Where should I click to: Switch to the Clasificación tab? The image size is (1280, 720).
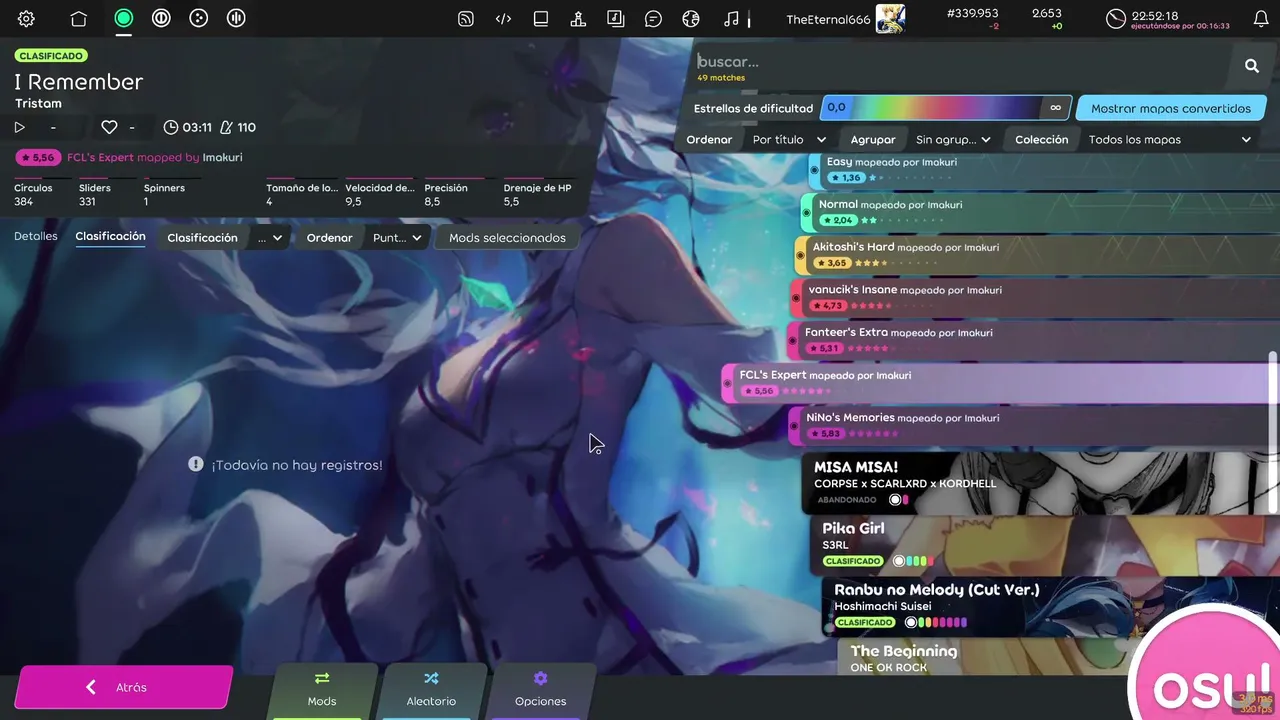click(111, 237)
